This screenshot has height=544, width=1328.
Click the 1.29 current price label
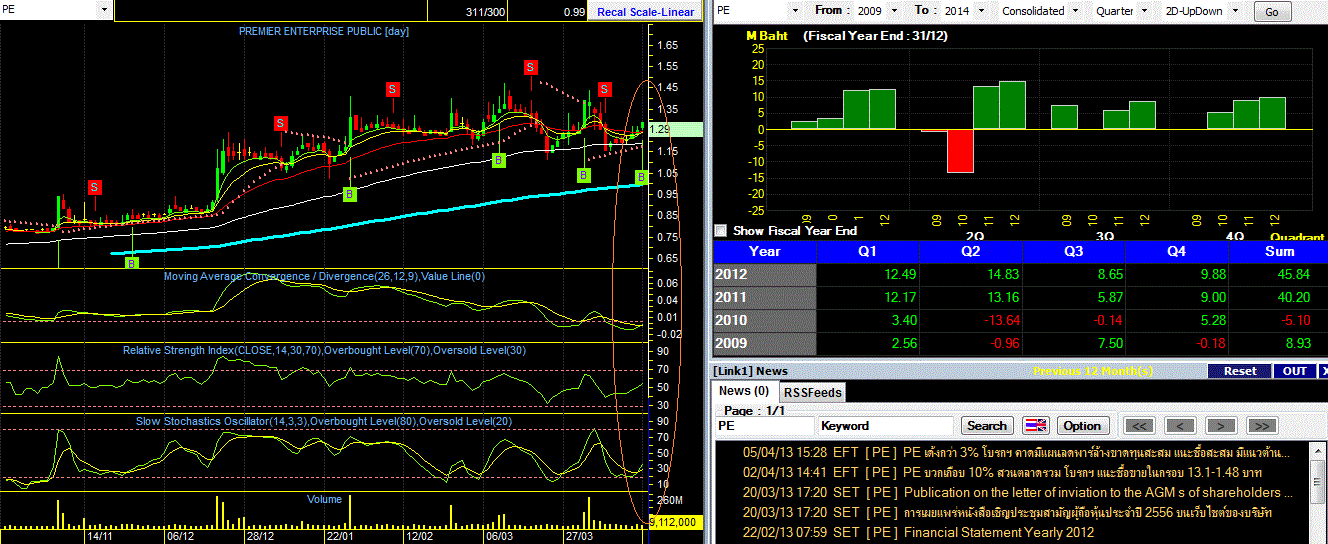(676, 129)
